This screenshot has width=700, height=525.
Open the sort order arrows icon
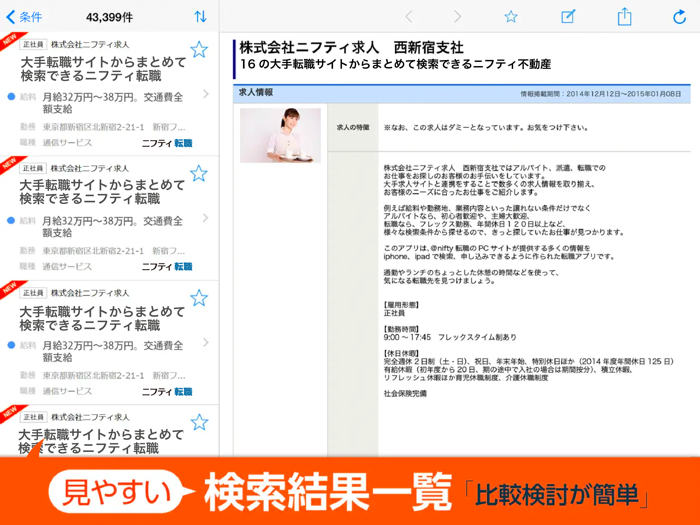(200, 17)
